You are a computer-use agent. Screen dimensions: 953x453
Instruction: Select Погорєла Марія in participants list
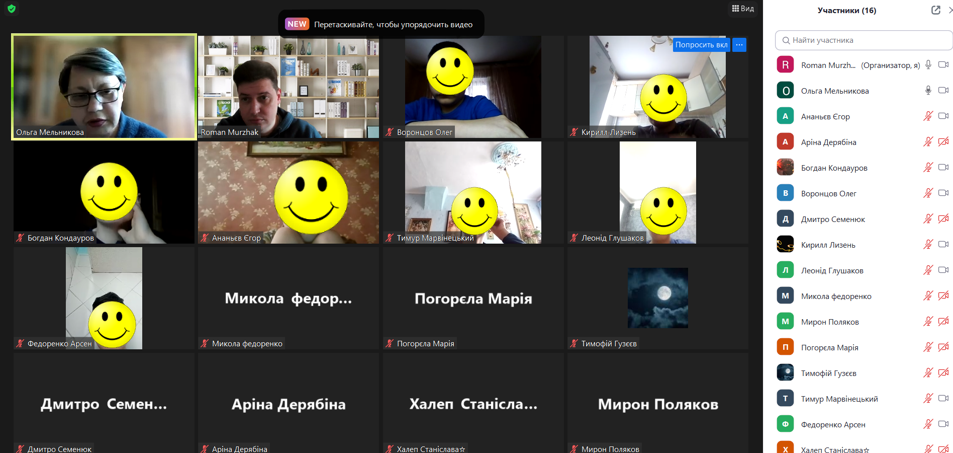829,347
